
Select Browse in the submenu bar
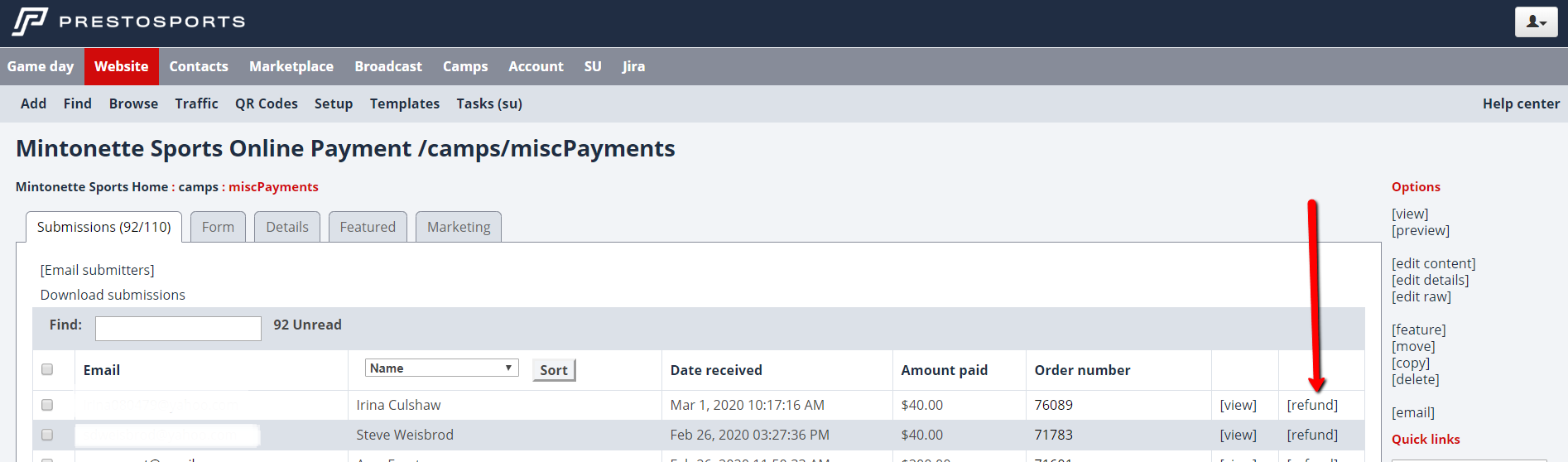(133, 103)
